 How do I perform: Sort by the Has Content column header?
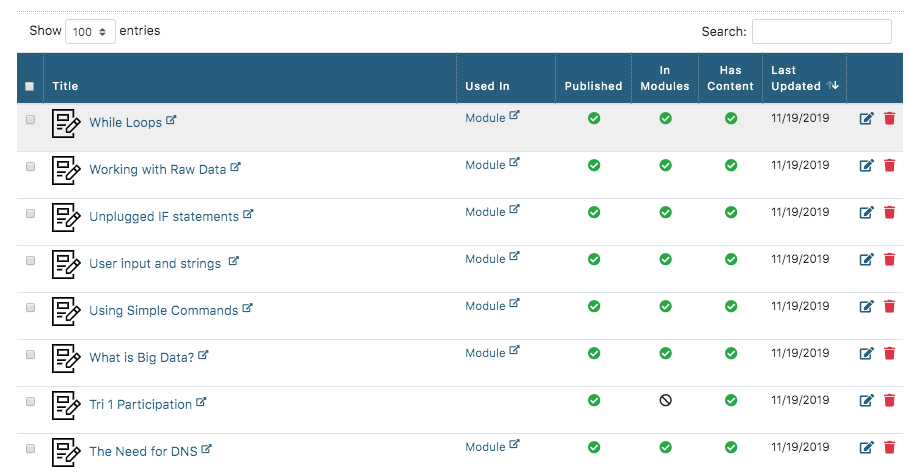731,78
